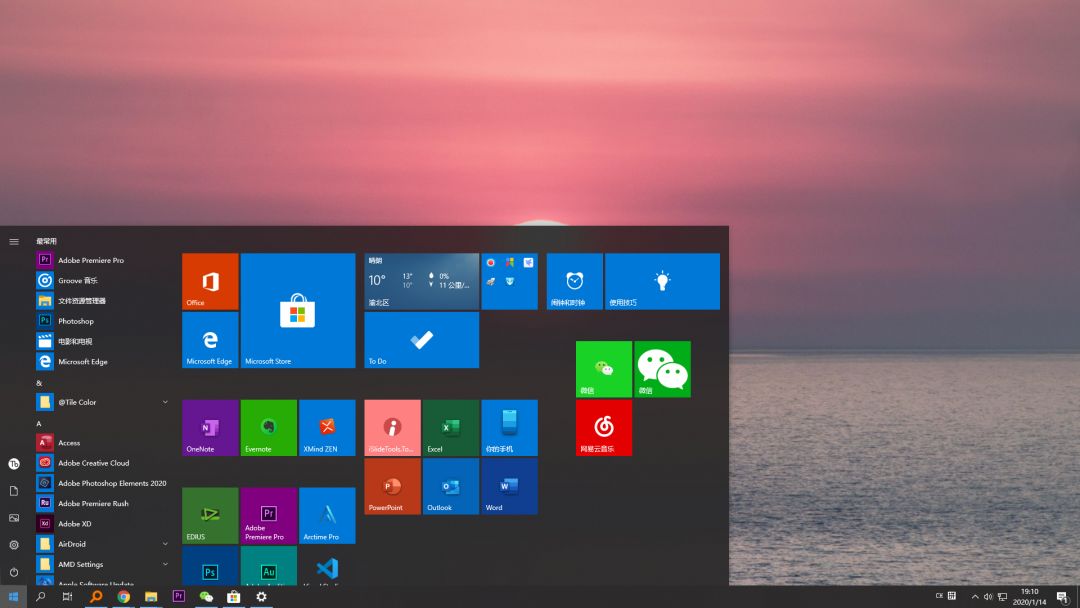Click the Windows Start button
This screenshot has height=608, width=1080.
tap(13, 597)
